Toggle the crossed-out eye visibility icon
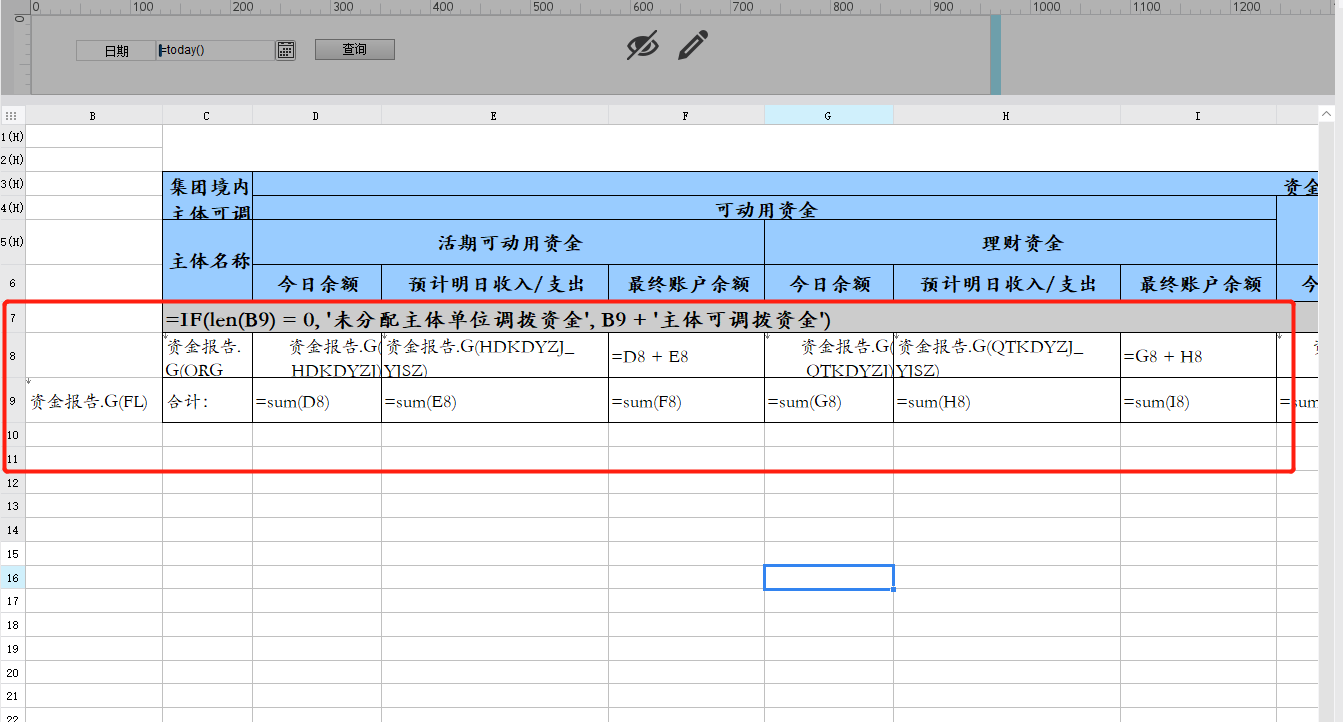 point(643,45)
